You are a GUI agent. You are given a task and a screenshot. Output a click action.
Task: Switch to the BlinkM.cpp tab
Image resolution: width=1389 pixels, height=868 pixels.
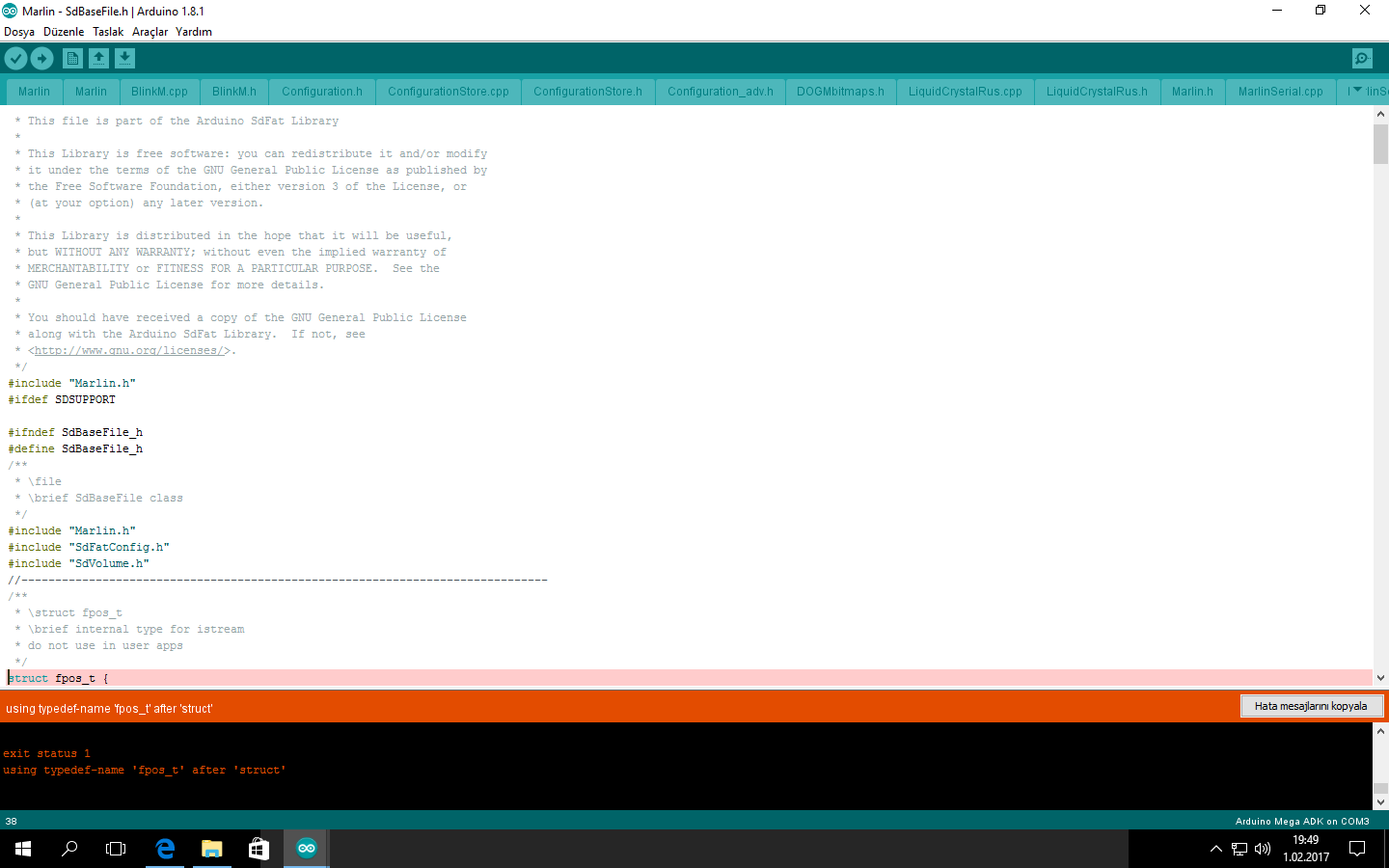(159, 92)
